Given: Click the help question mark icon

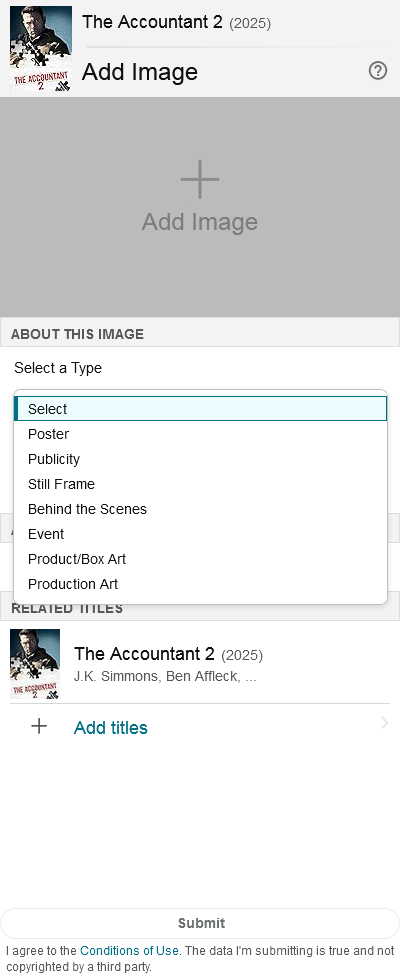Looking at the screenshot, I should click(378, 71).
